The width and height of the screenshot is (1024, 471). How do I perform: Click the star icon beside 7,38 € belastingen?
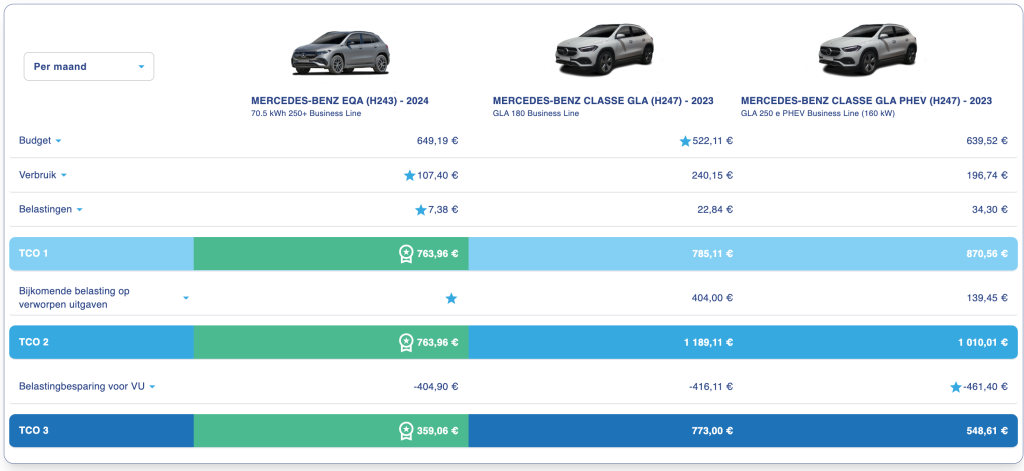[420, 210]
